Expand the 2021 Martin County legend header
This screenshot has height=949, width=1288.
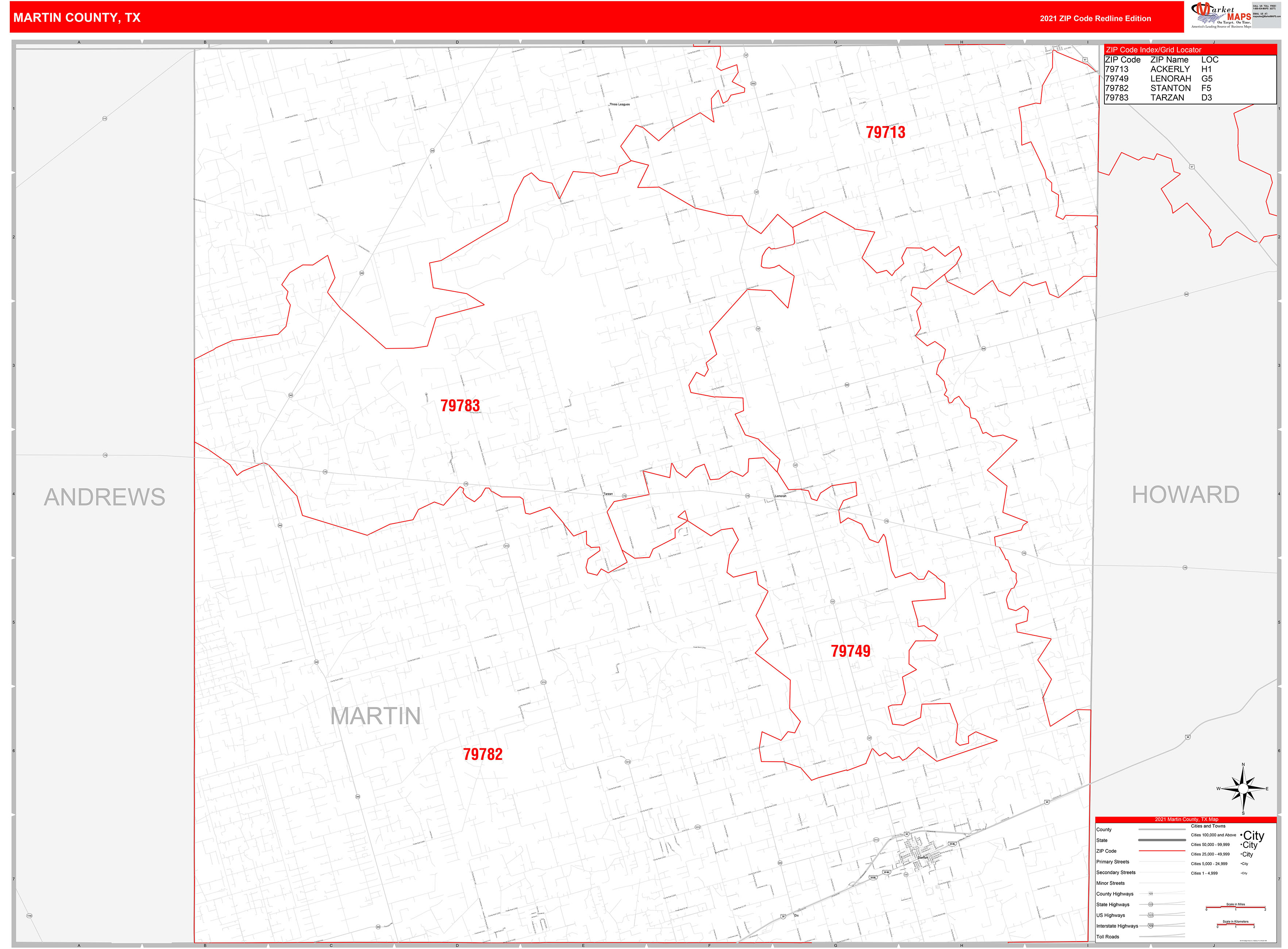click(1186, 819)
